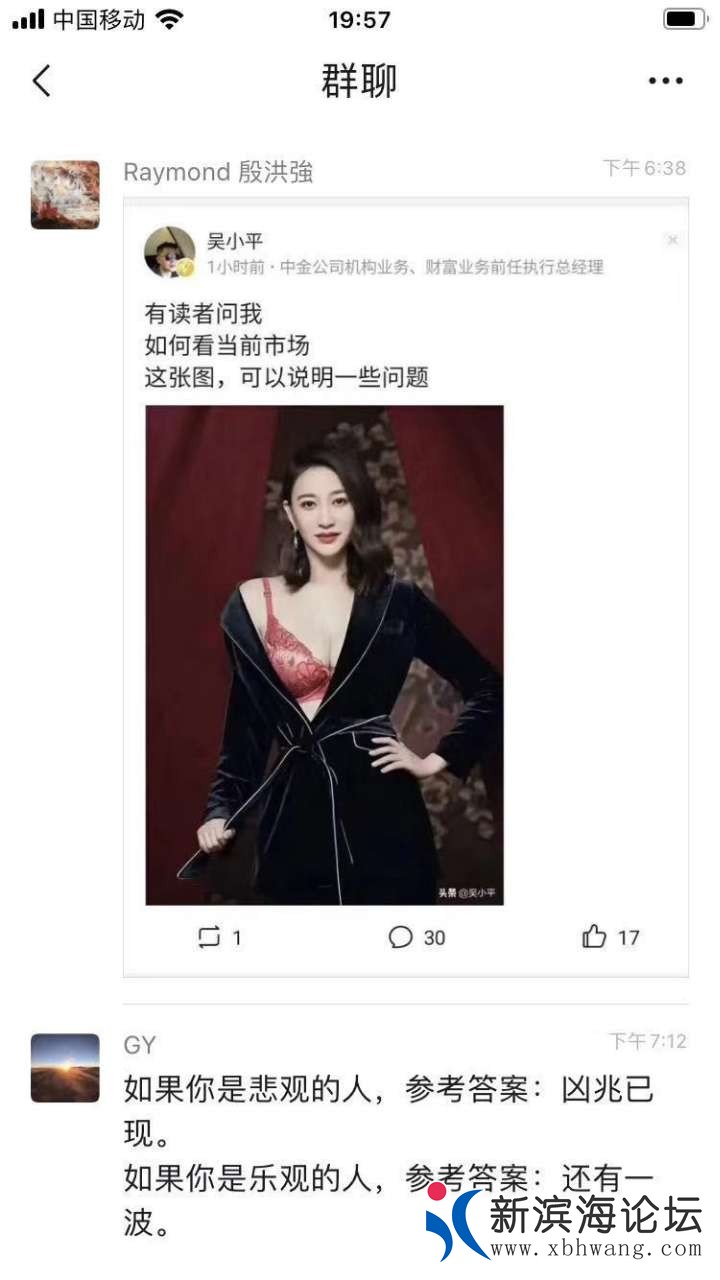Image resolution: width=720 pixels, height=1280 pixels.
Task: Open the three-dot more options menu
Action: click(x=665, y=81)
